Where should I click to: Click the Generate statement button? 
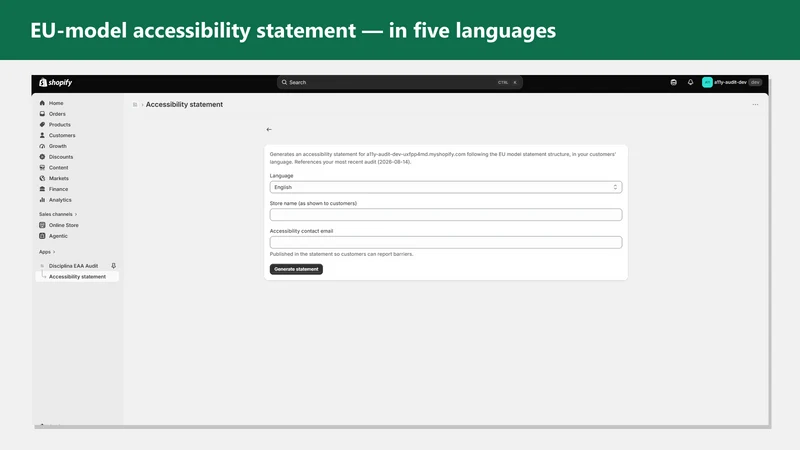coord(296,269)
